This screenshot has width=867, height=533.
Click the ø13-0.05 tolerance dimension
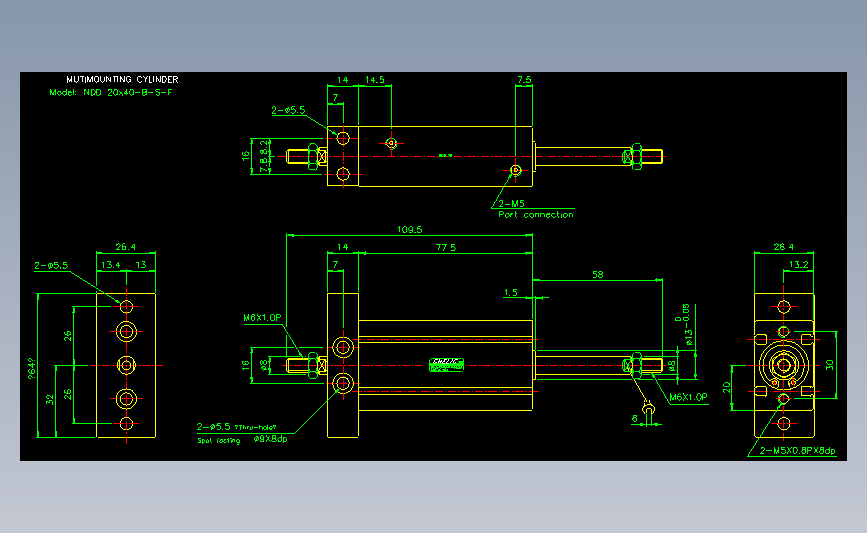687,325
